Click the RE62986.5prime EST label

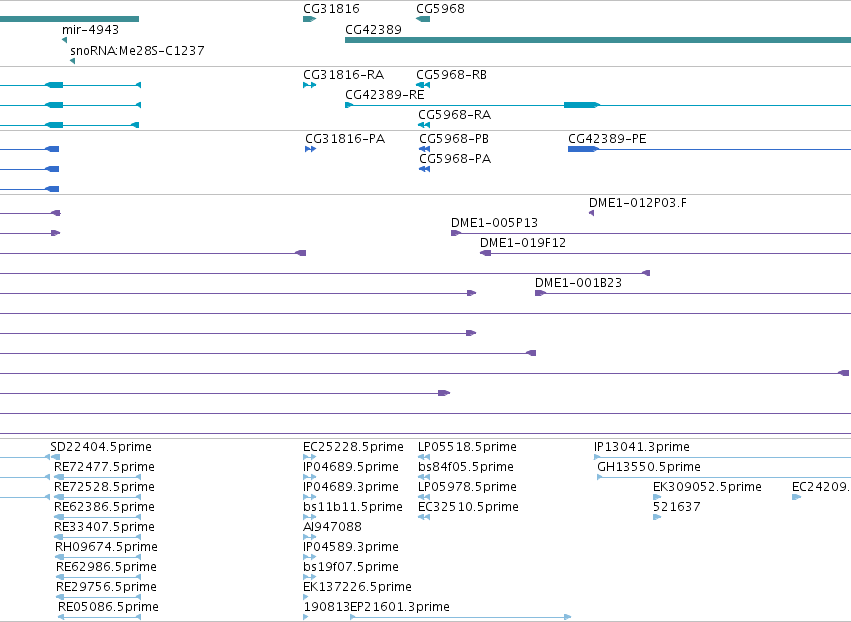(x=106, y=568)
